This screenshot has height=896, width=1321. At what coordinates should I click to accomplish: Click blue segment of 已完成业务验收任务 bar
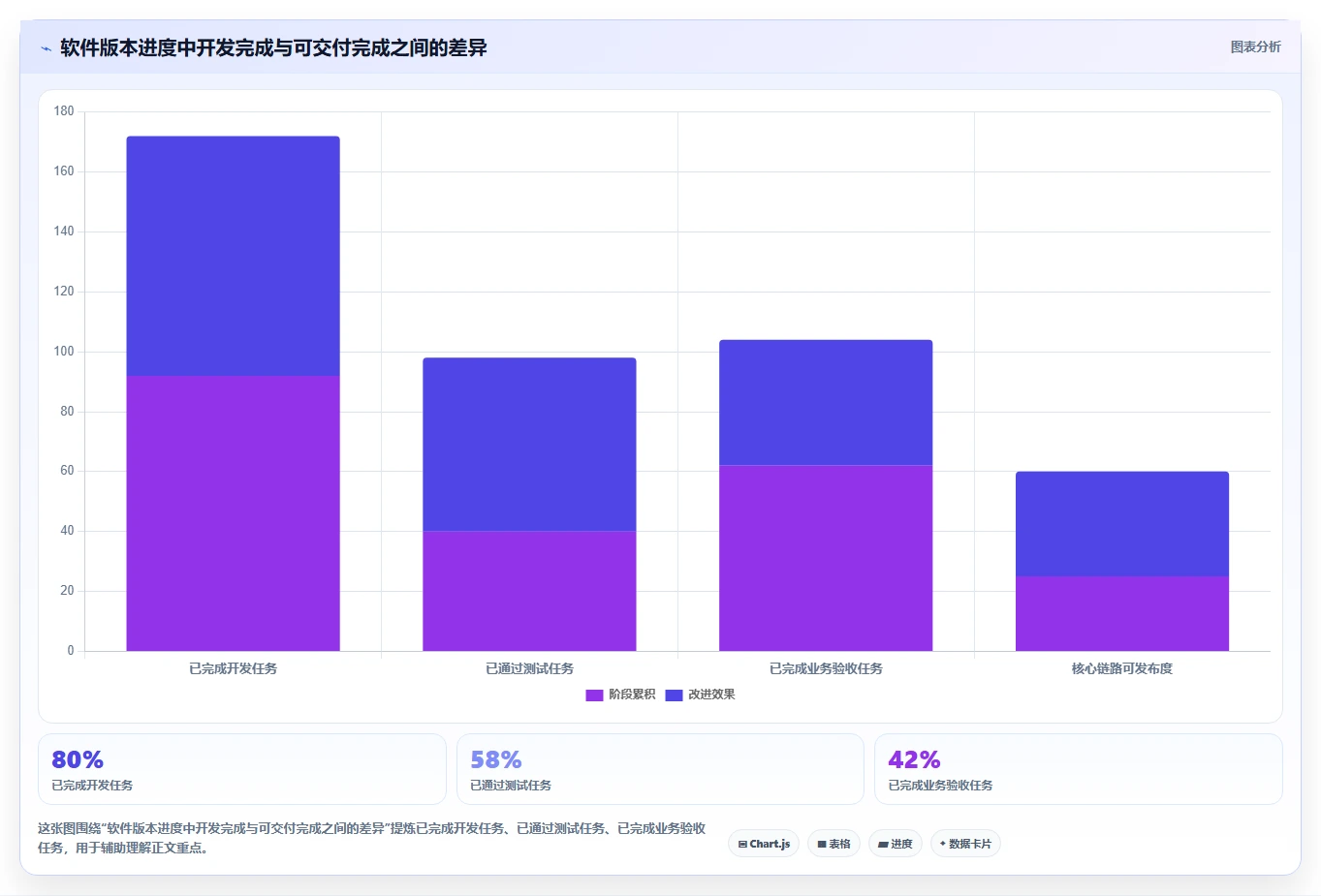point(826,402)
